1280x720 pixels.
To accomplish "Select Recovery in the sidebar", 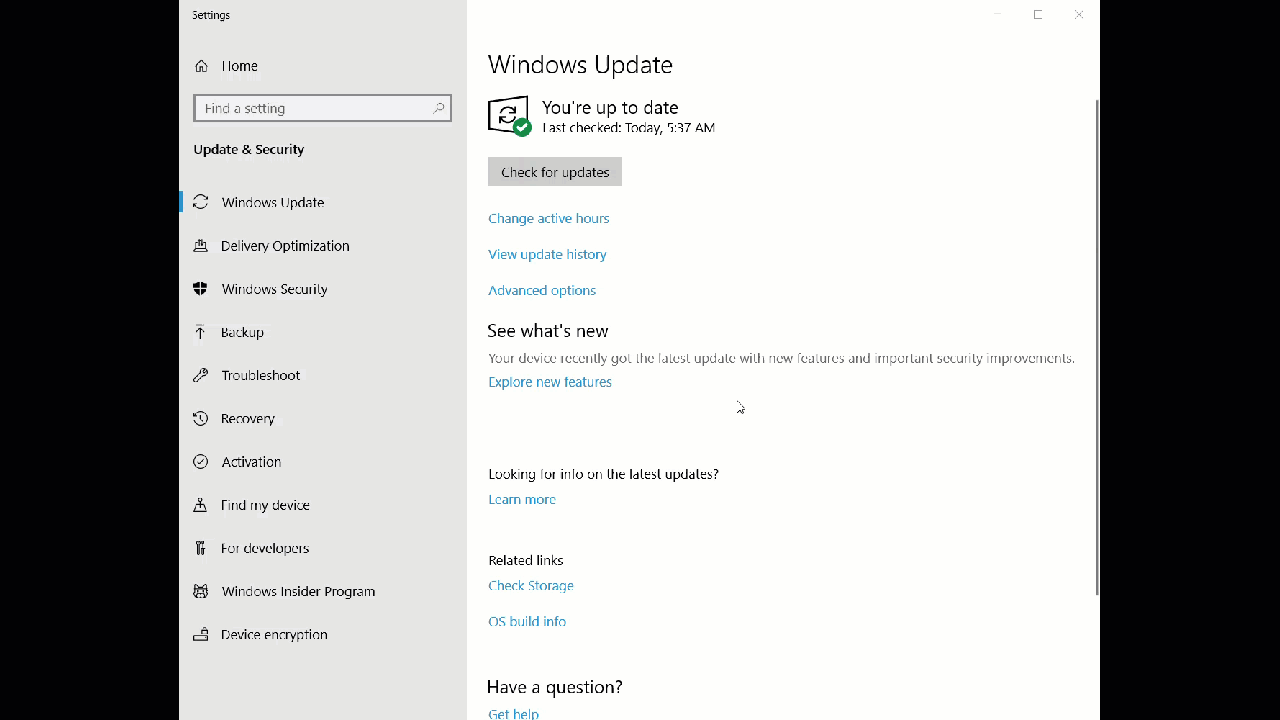I will tap(323, 419).
